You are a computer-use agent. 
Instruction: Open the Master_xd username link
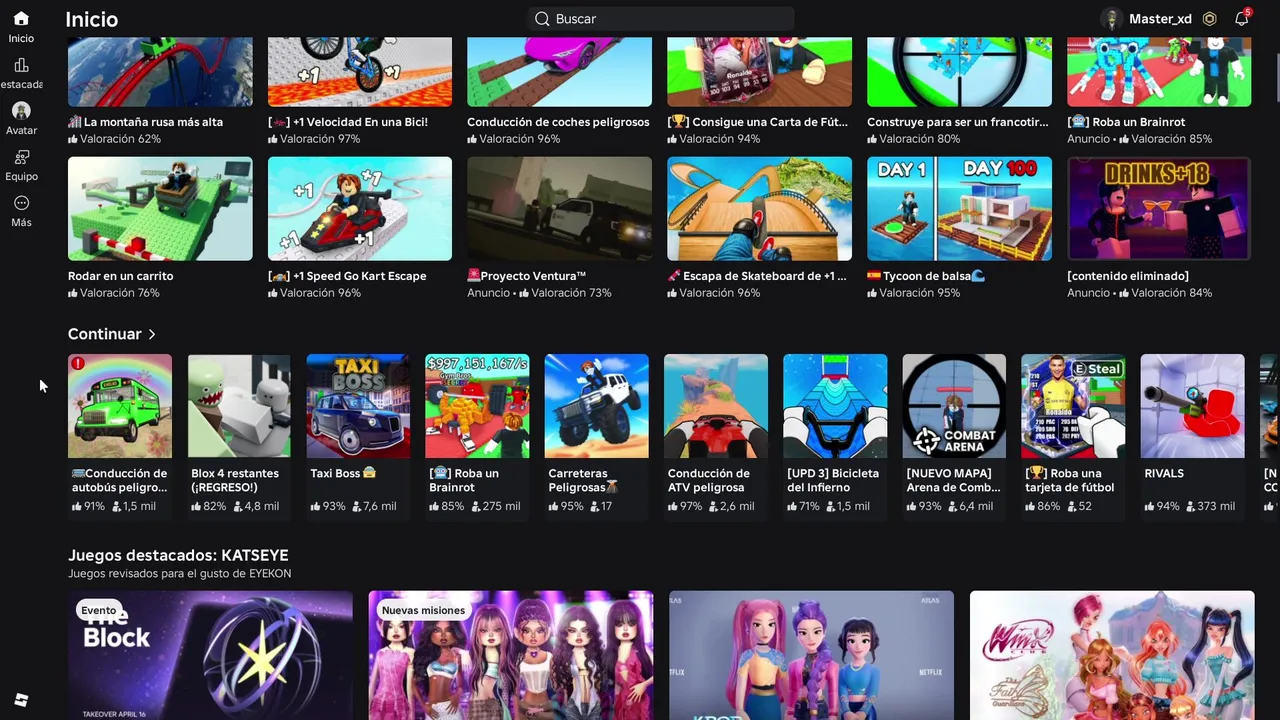[x=1160, y=19]
